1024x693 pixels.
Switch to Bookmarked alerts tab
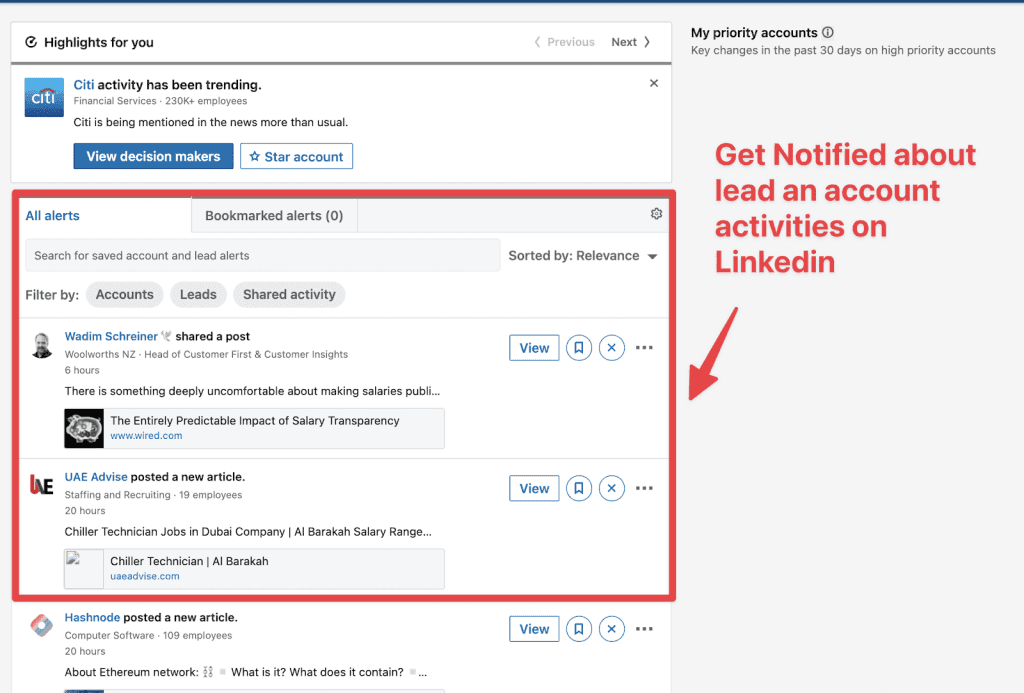pyautogui.click(x=274, y=216)
